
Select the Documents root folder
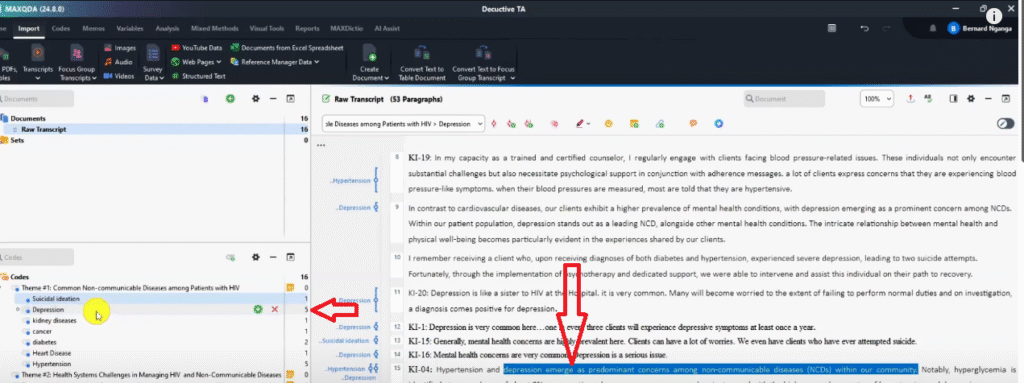click(x=27, y=118)
